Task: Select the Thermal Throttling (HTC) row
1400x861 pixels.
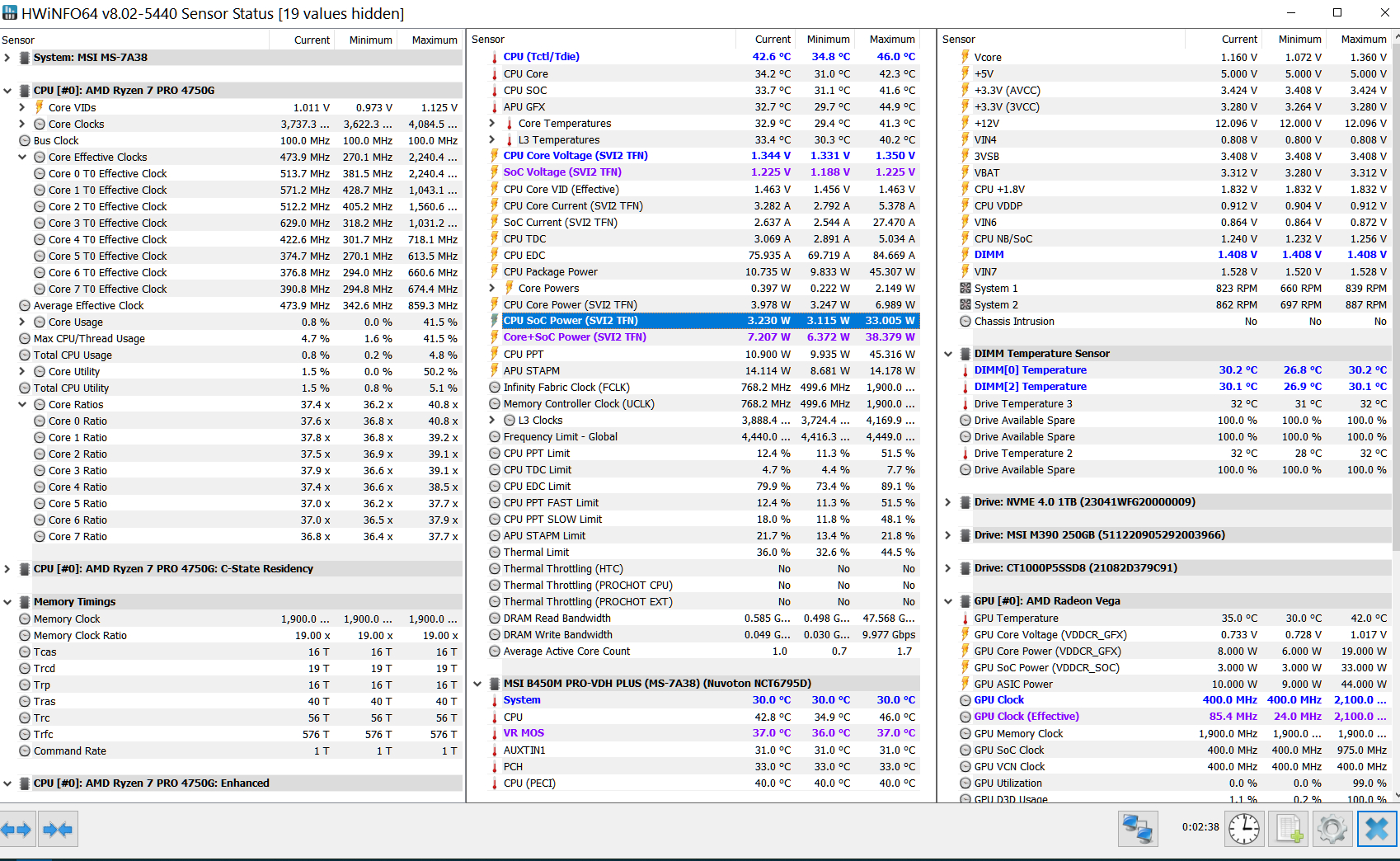Action: [x=703, y=569]
